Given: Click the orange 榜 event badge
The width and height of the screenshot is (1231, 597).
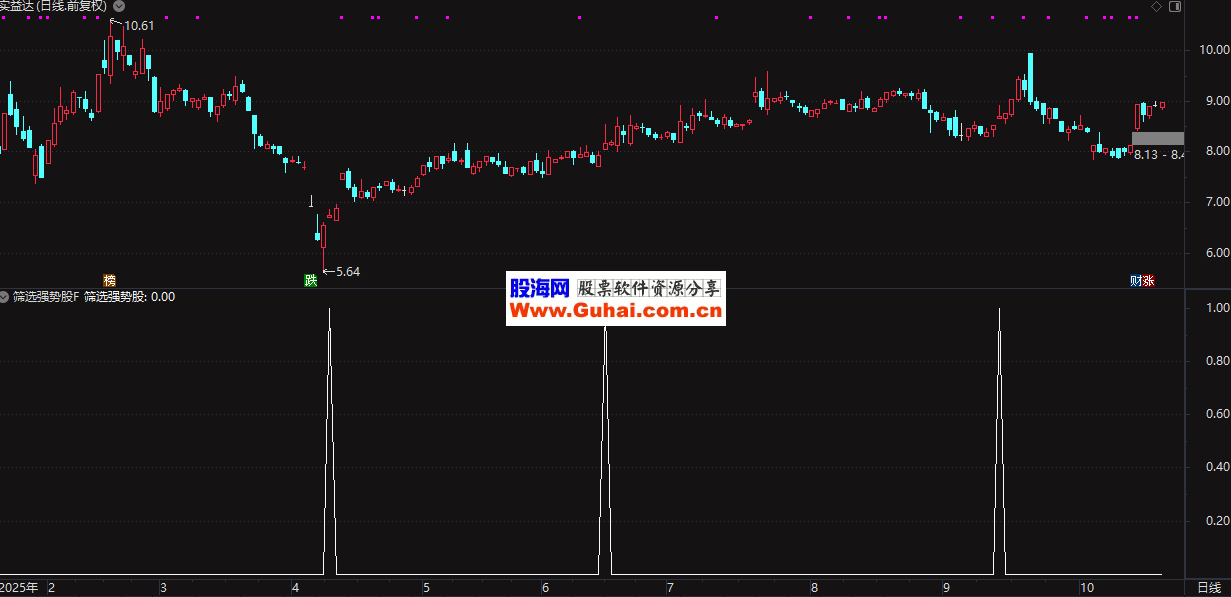Looking at the screenshot, I should 110,280.
